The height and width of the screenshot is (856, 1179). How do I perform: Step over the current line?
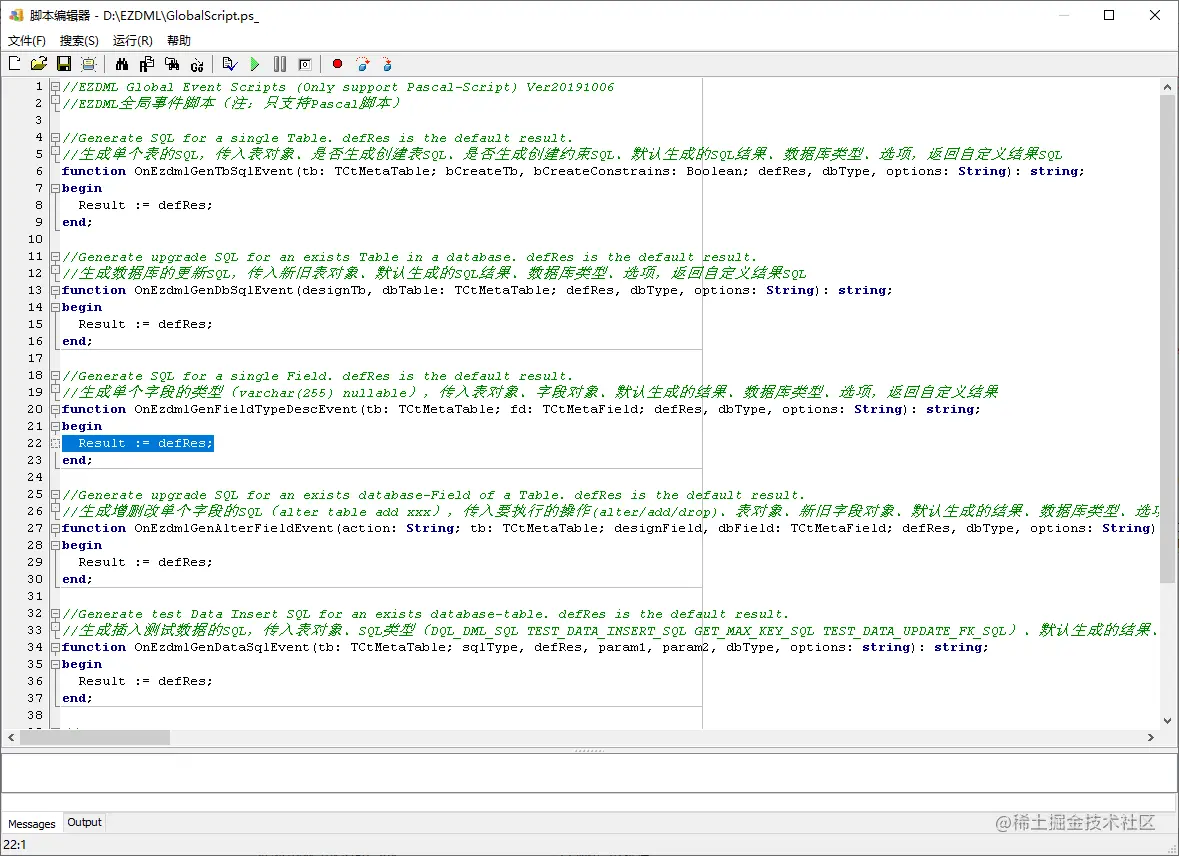point(362,64)
